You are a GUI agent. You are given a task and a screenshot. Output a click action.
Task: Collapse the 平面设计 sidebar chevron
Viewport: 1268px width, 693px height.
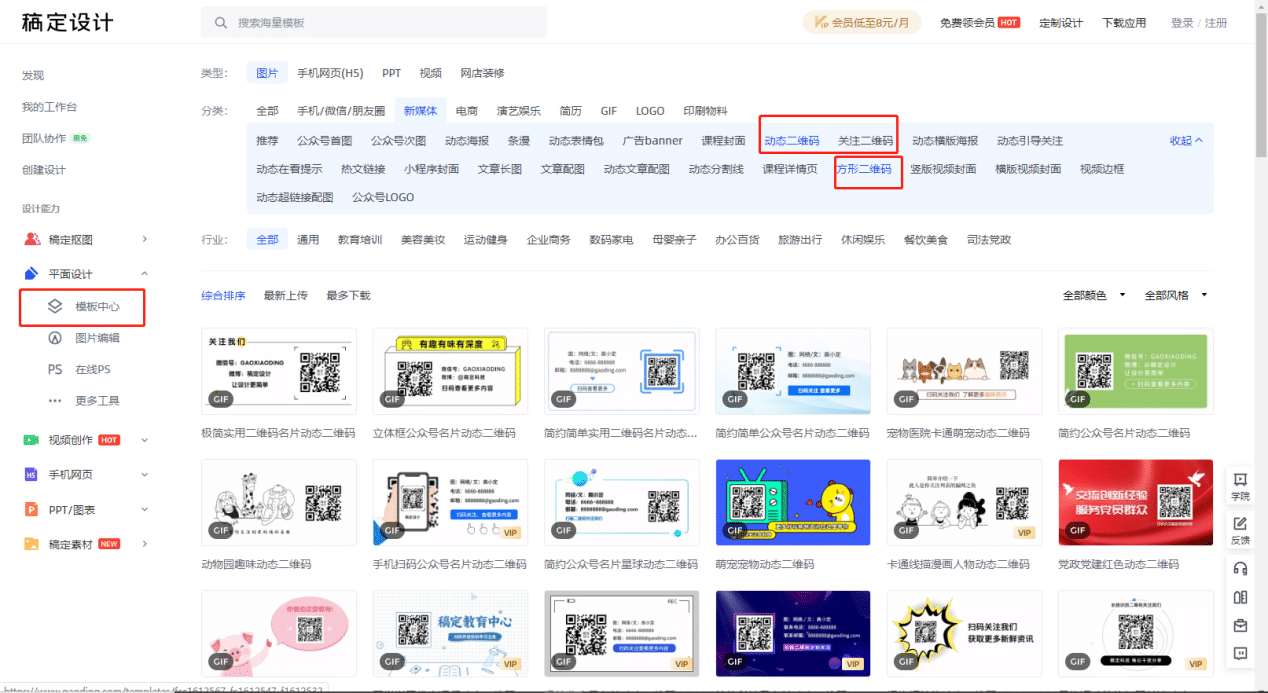pos(145,273)
